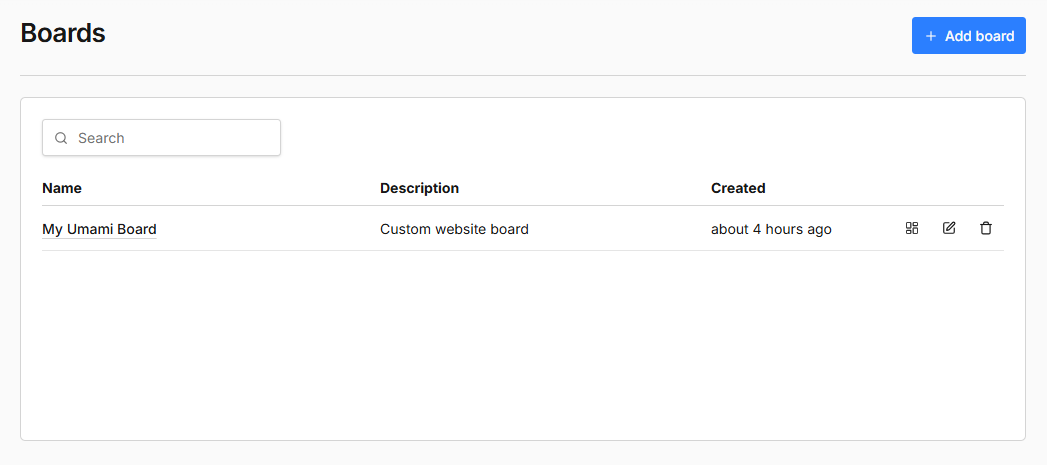Click the 'Custom website board' description text
This screenshot has width=1047, height=465.
(454, 229)
